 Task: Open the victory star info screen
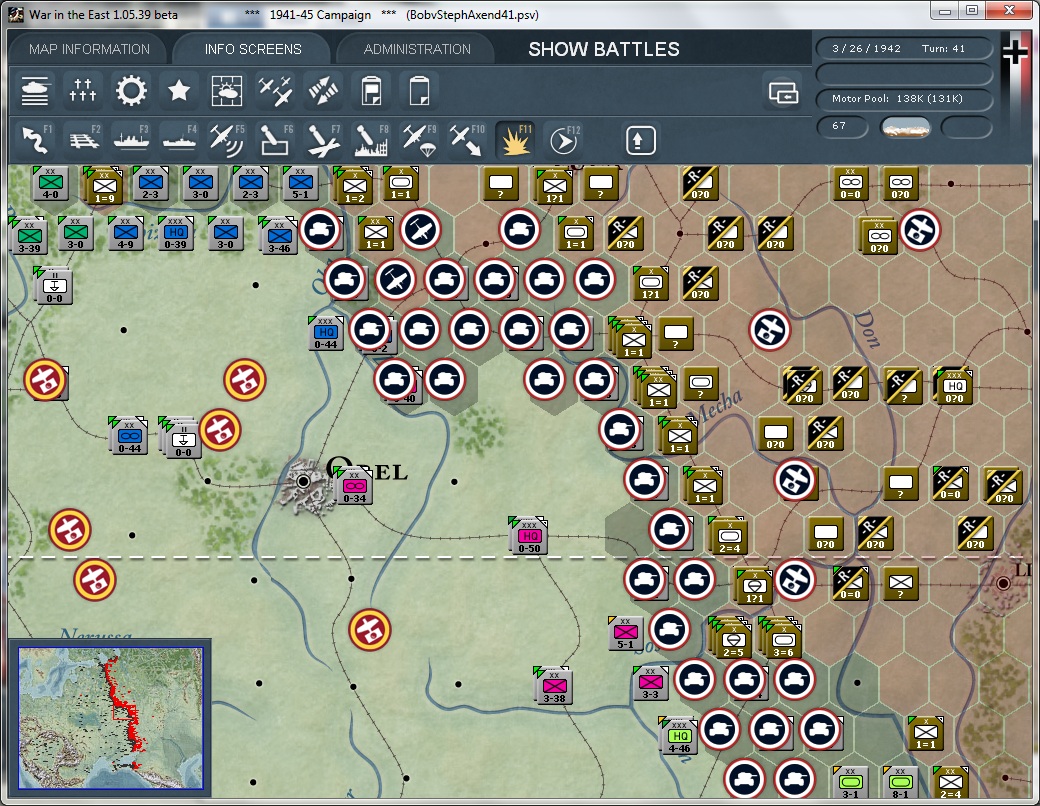click(178, 90)
